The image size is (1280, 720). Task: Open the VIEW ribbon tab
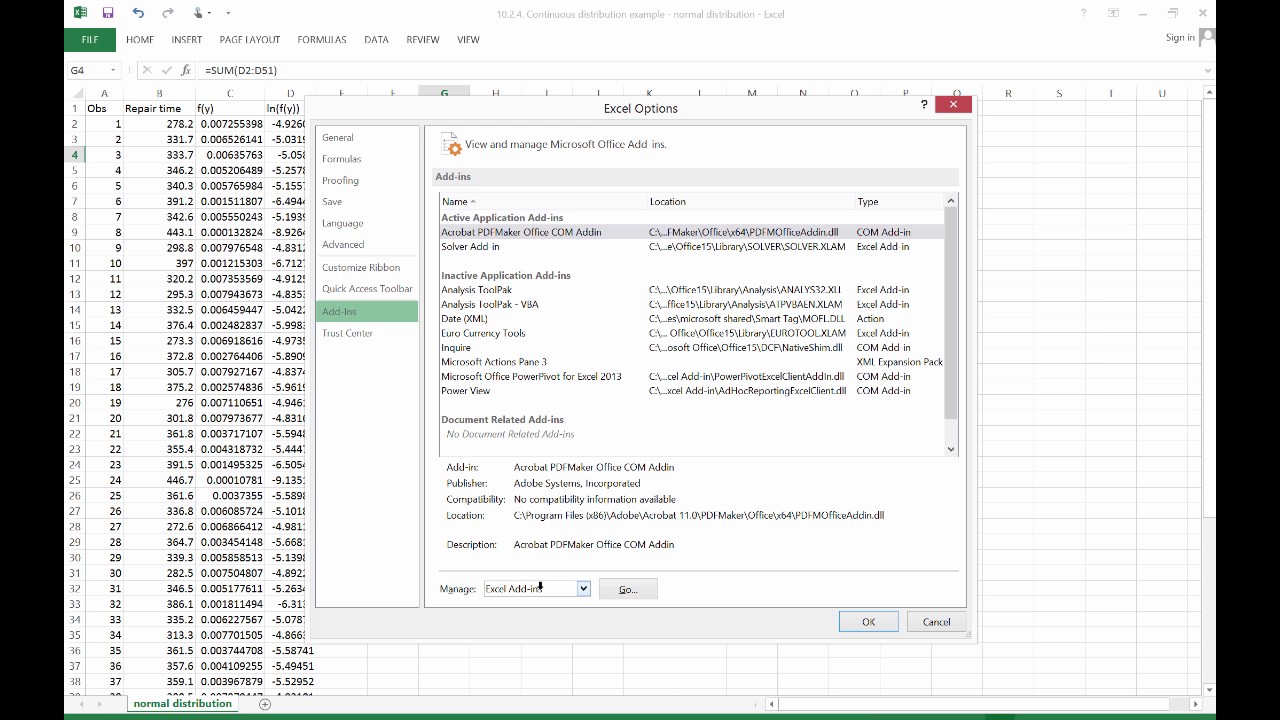click(468, 40)
